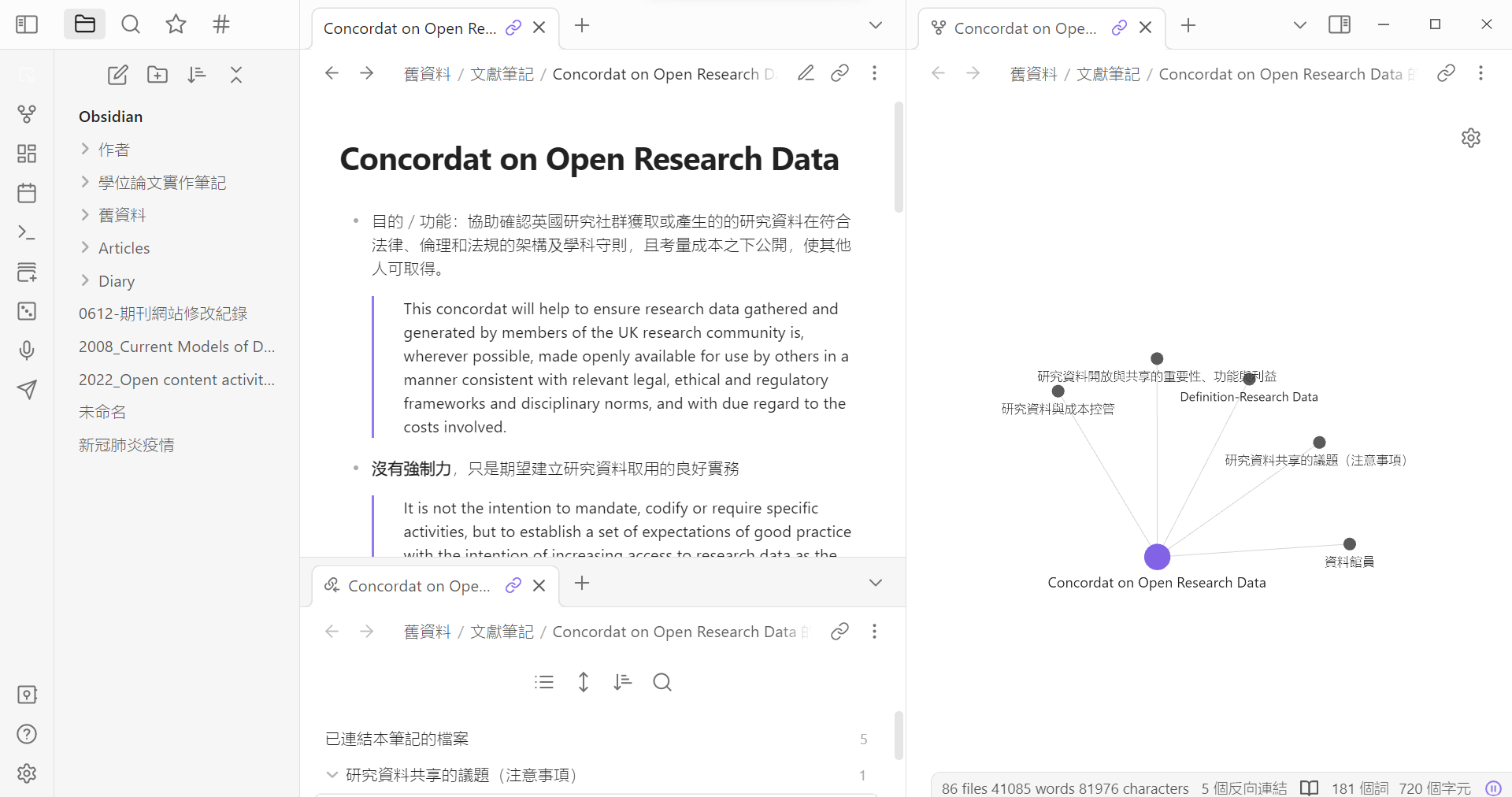The width and height of the screenshot is (1512, 797).
Task: Navigate back in top editor pane
Action: click(332, 73)
